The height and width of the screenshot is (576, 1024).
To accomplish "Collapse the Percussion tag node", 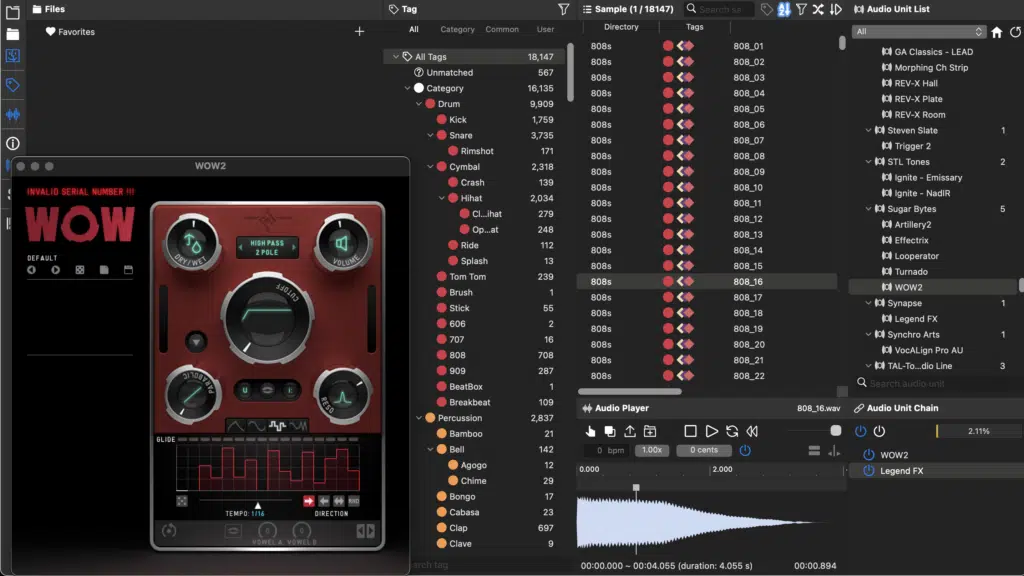I will (419, 418).
